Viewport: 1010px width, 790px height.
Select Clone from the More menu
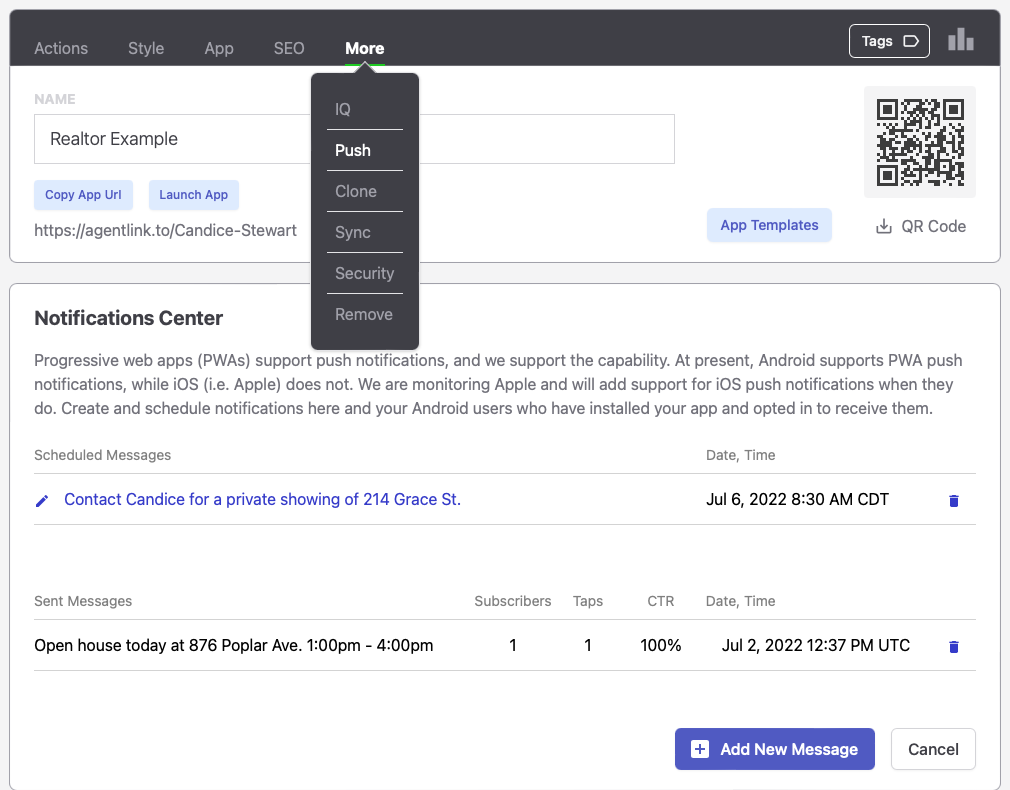(x=356, y=191)
